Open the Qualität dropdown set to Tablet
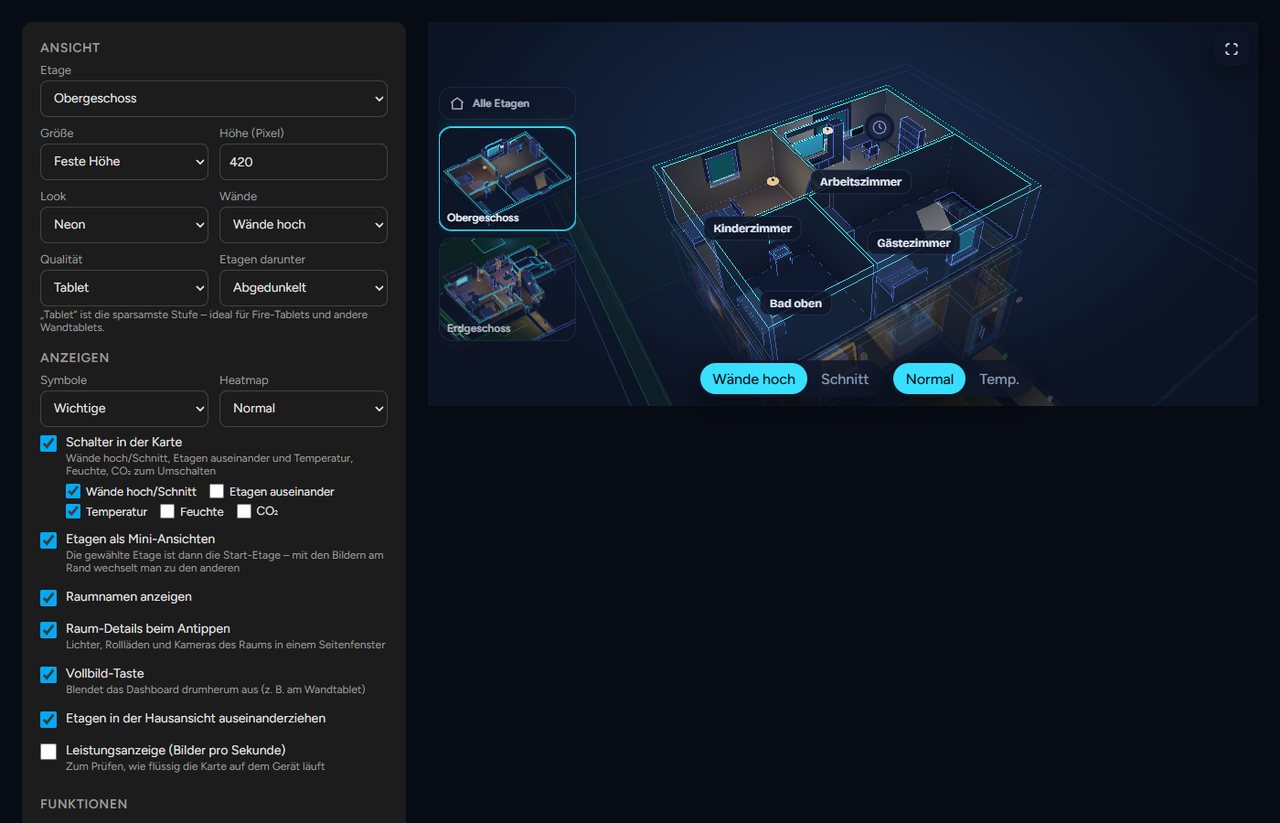This screenshot has height=823, width=1280. coord(124,288)
